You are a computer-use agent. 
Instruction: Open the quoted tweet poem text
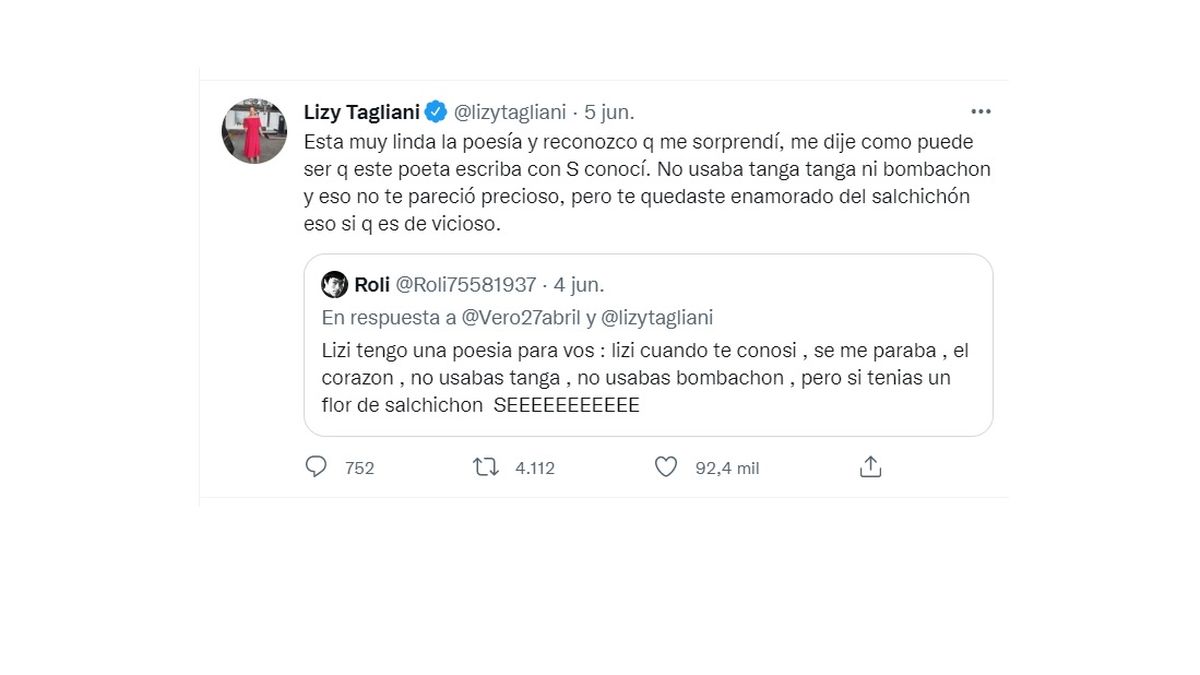645,379
